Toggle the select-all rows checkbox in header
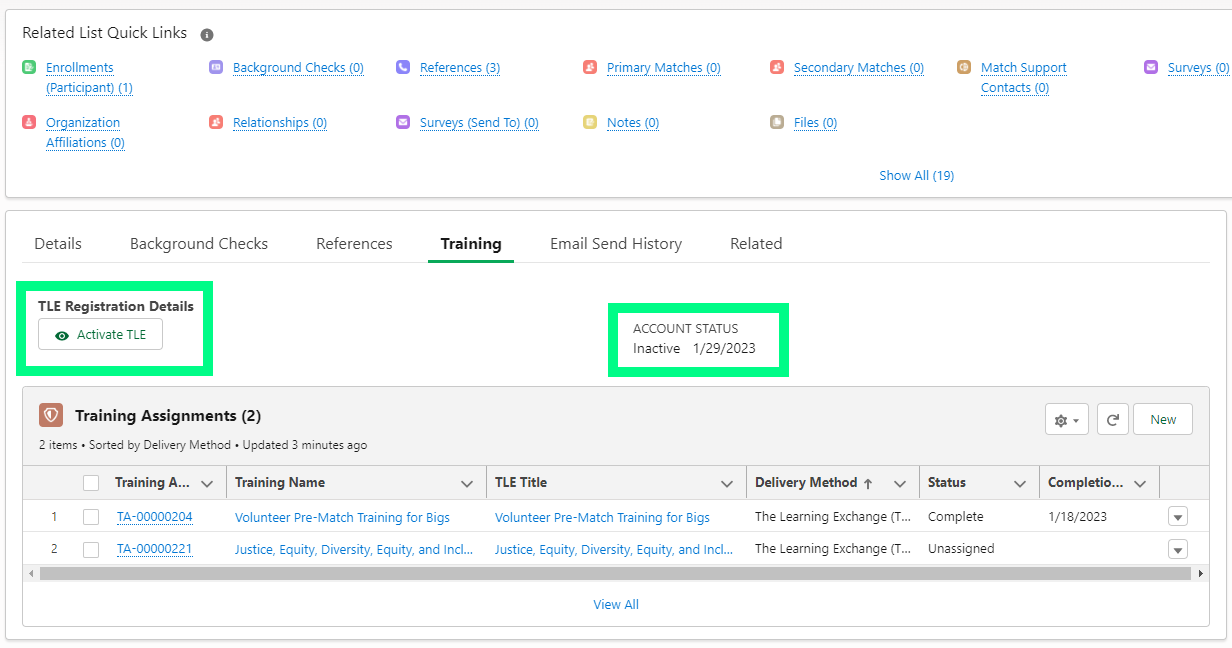The height and width of the screenshot is (648, 1232). [x=91, y=483]
